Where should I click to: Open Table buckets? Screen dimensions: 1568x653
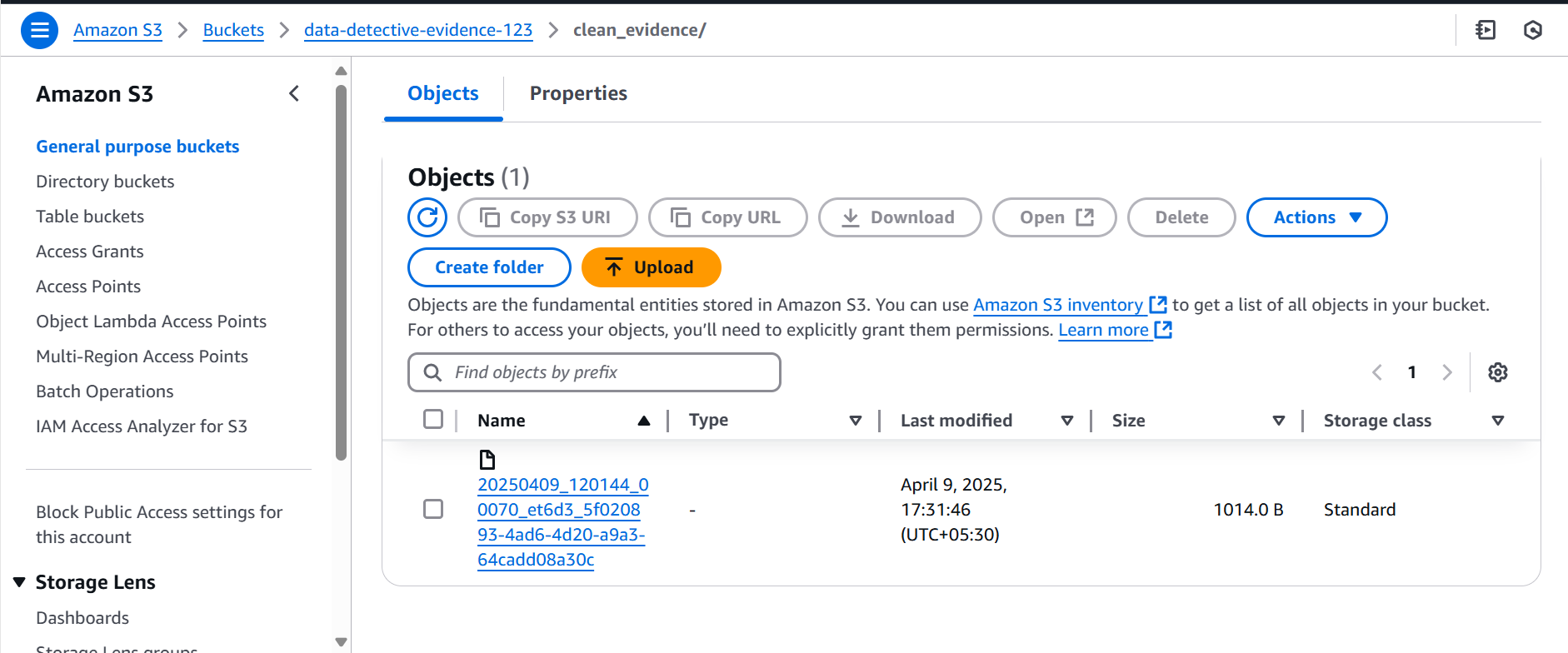click(90, 217)
